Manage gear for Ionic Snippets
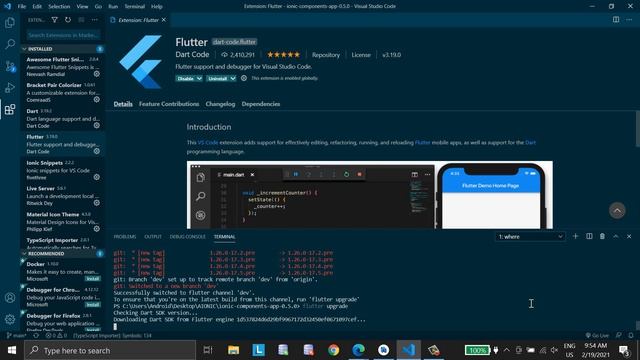Image resolution: width=640 pixels, height=360 pixels. [97, 177]
